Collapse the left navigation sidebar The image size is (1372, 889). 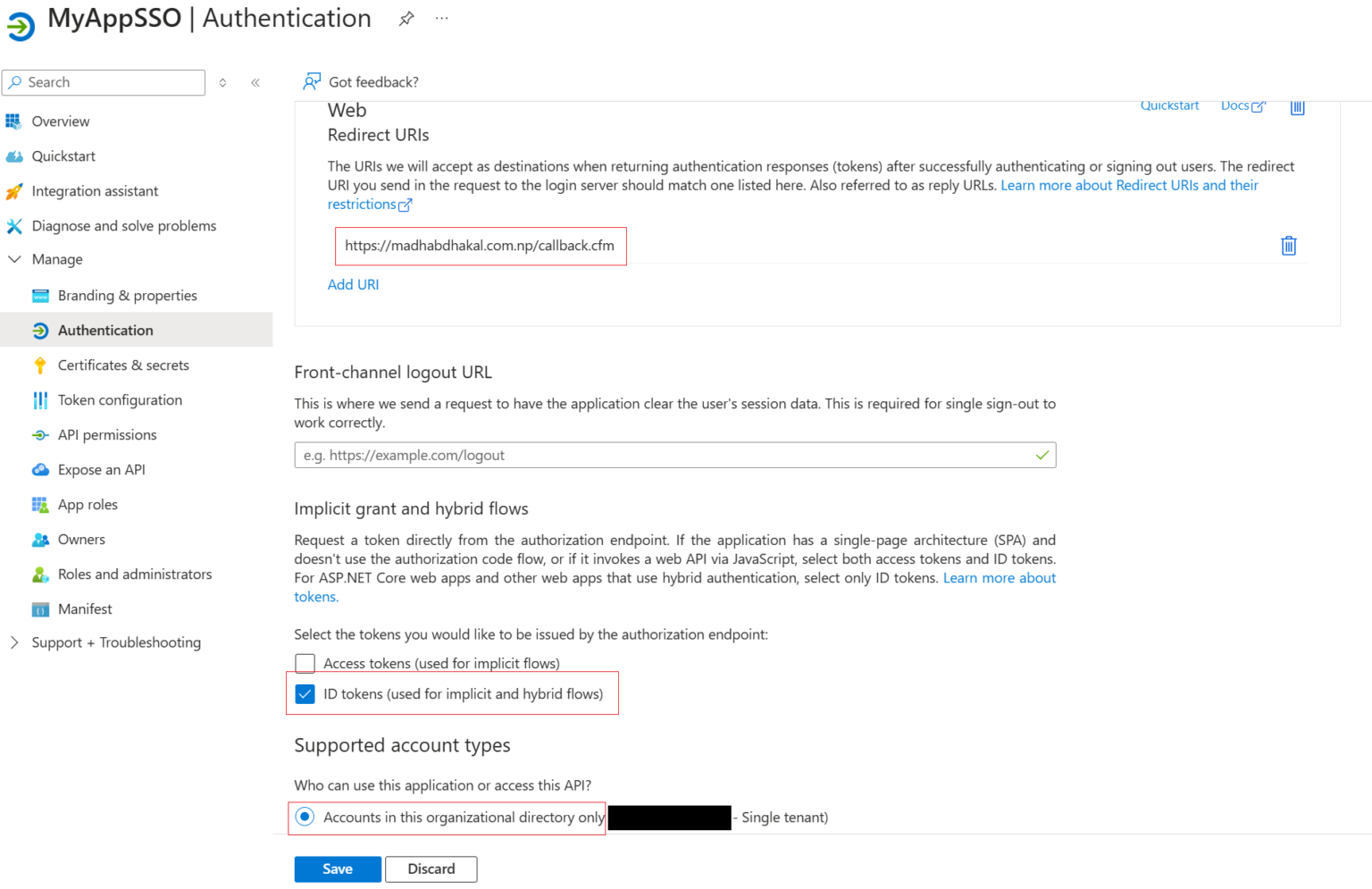[255, 82]
